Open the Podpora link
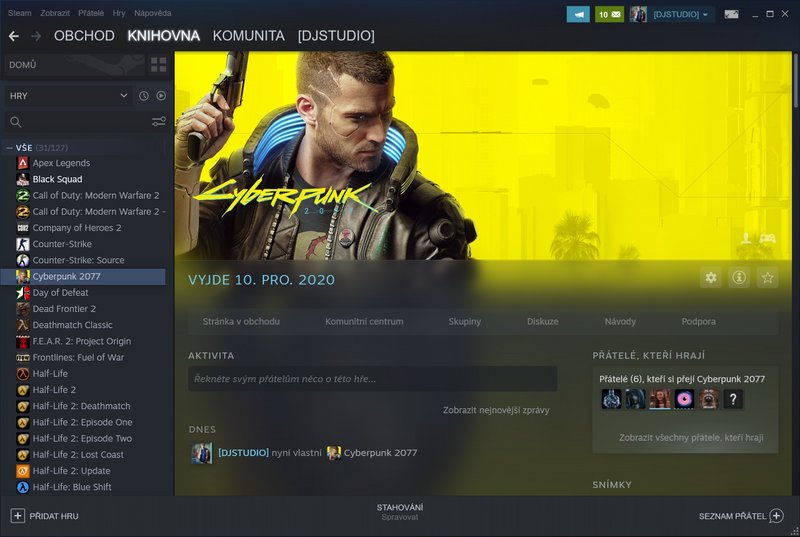The height and width of the screenshot is (537, 800). coord(698,322)
